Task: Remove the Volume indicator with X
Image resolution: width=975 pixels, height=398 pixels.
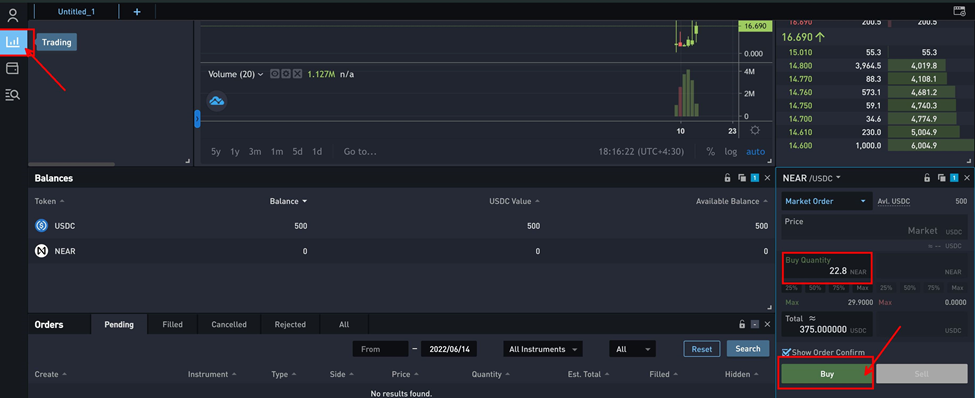Action: [297, 74]
